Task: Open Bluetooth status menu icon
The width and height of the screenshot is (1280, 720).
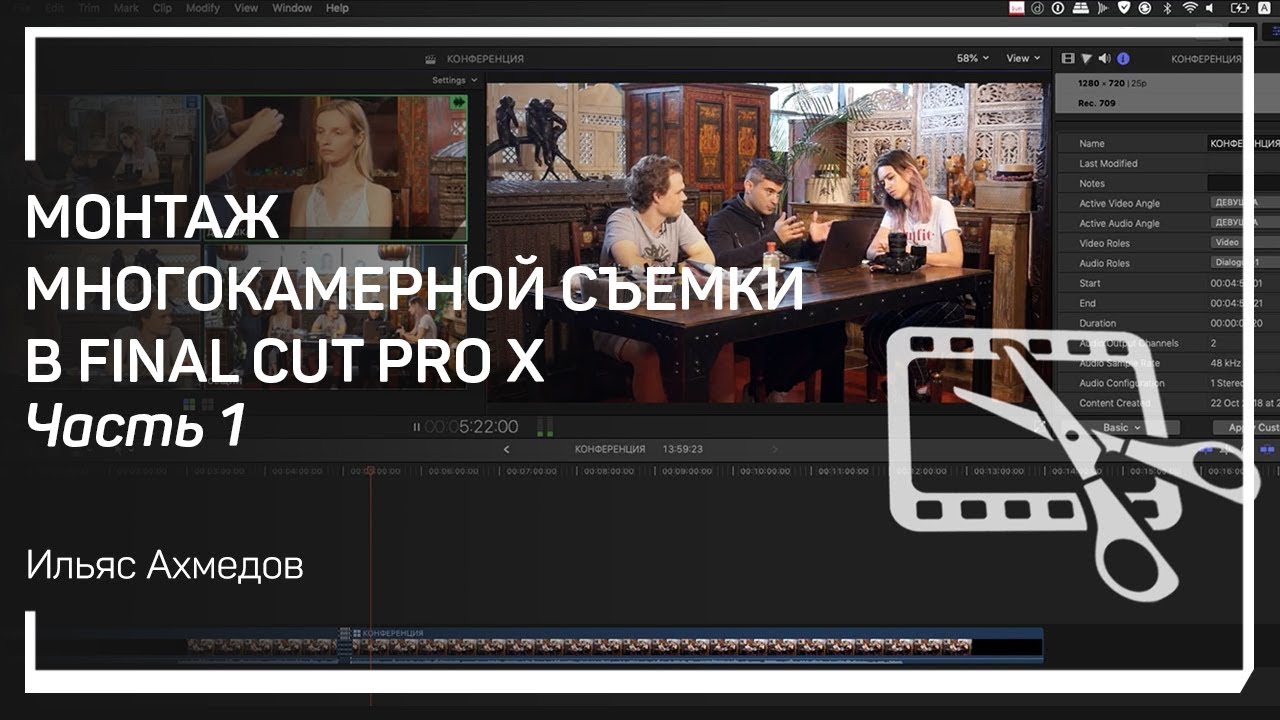Action: coord(1167,8)
